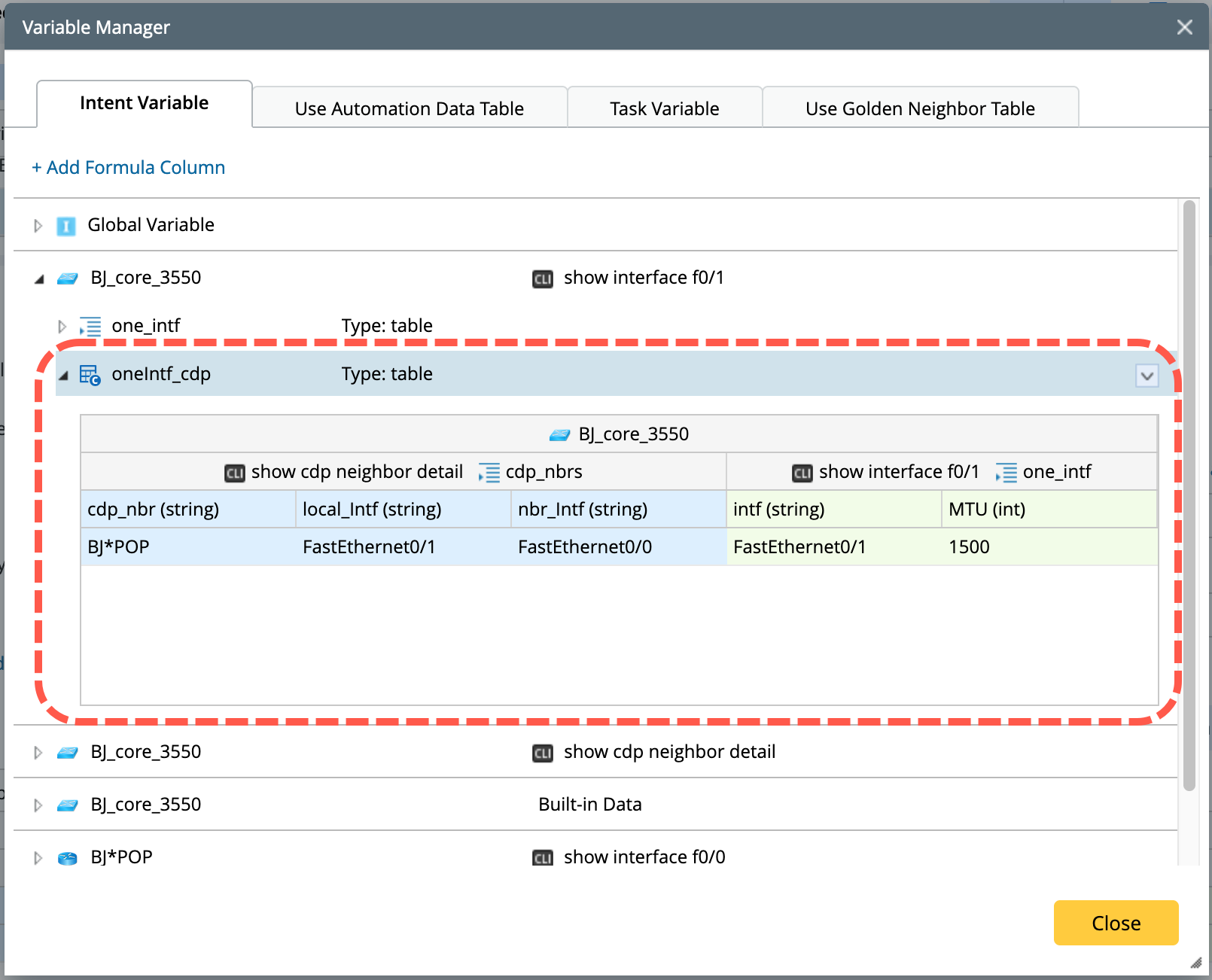Click the cdp_nbrs table icon in header
1212x980 pixels.
[489, 473]
